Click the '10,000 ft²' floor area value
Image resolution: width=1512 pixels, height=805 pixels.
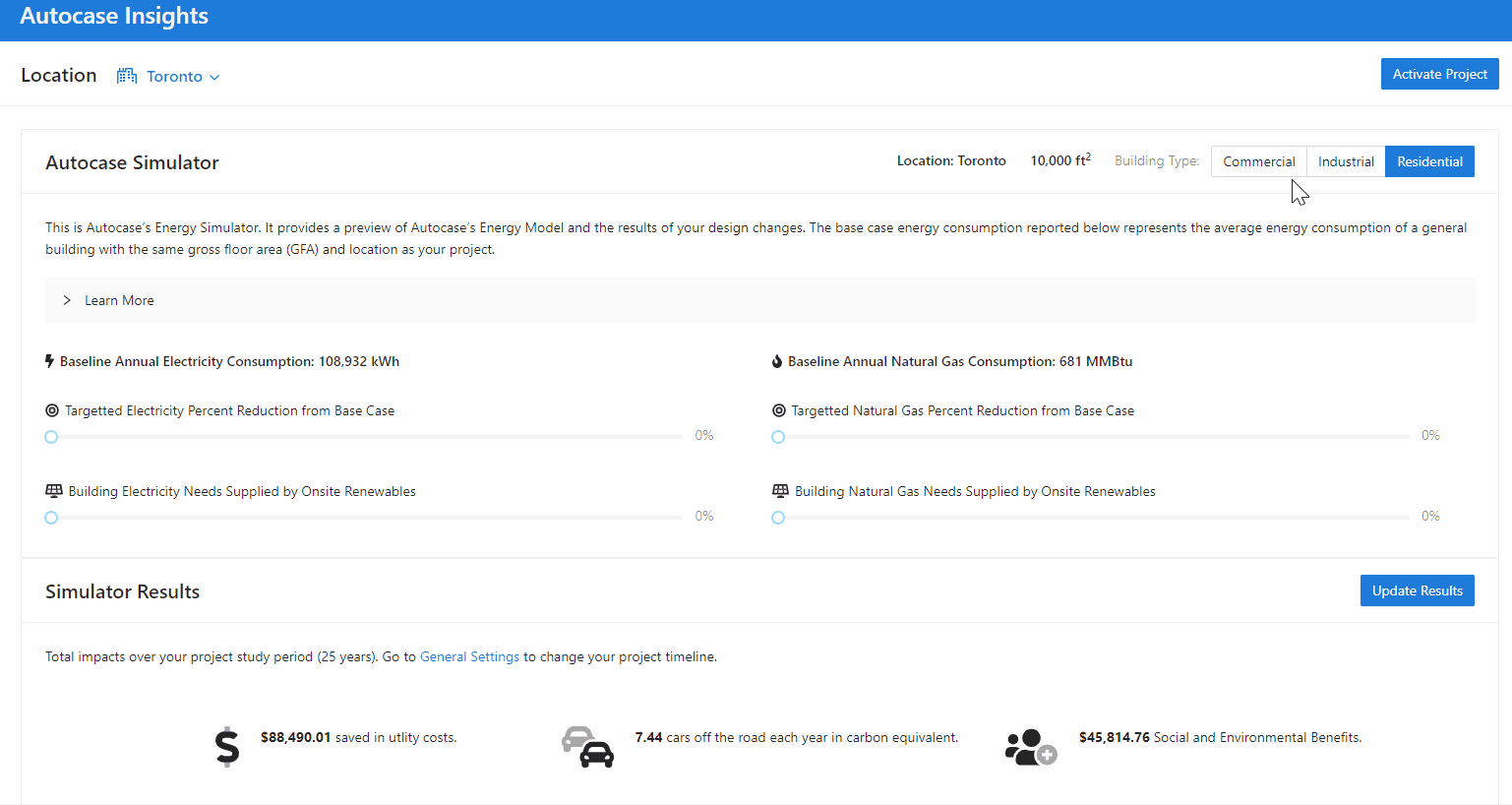1060,160
